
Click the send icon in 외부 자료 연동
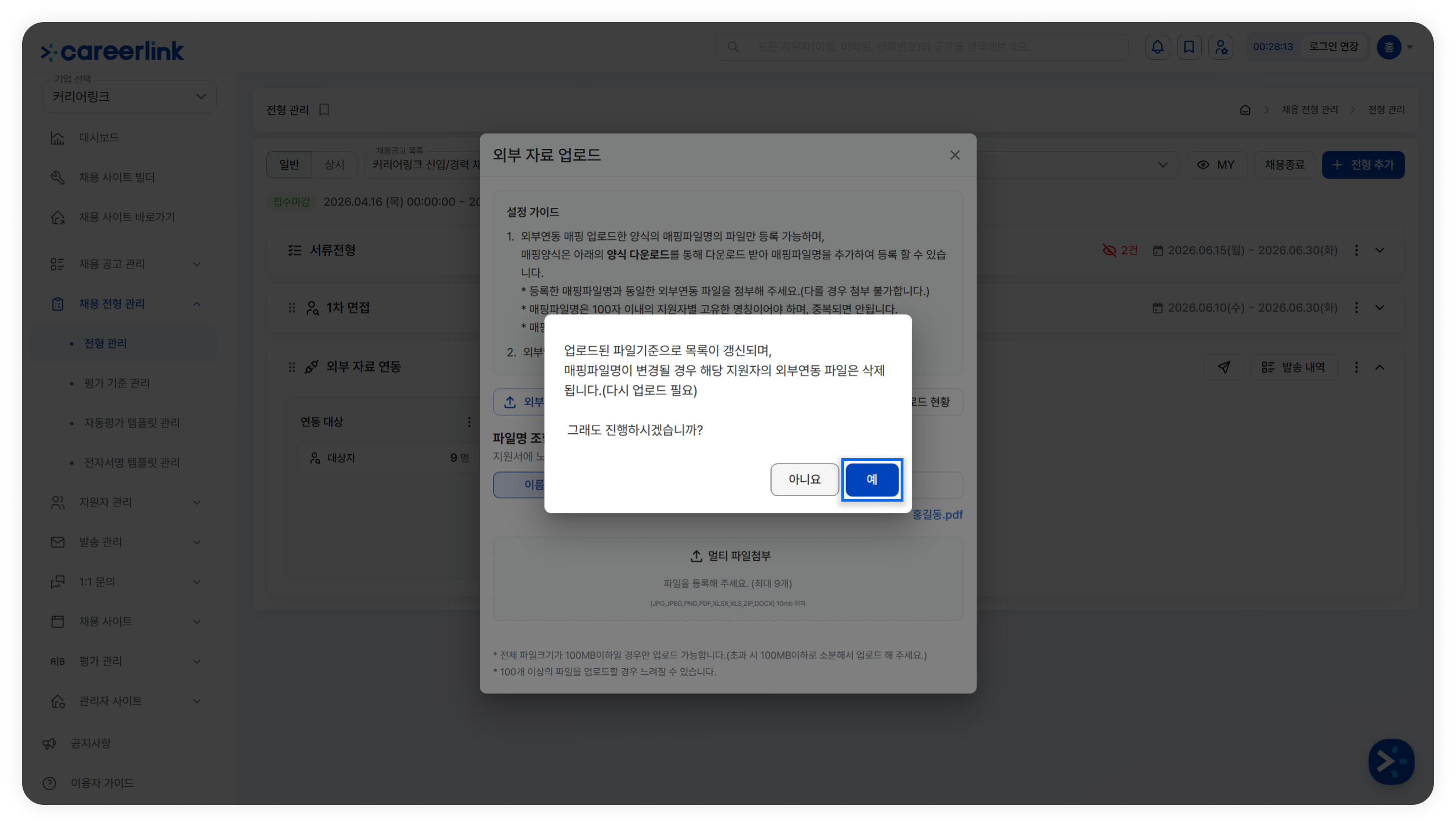click(1224, 368)
